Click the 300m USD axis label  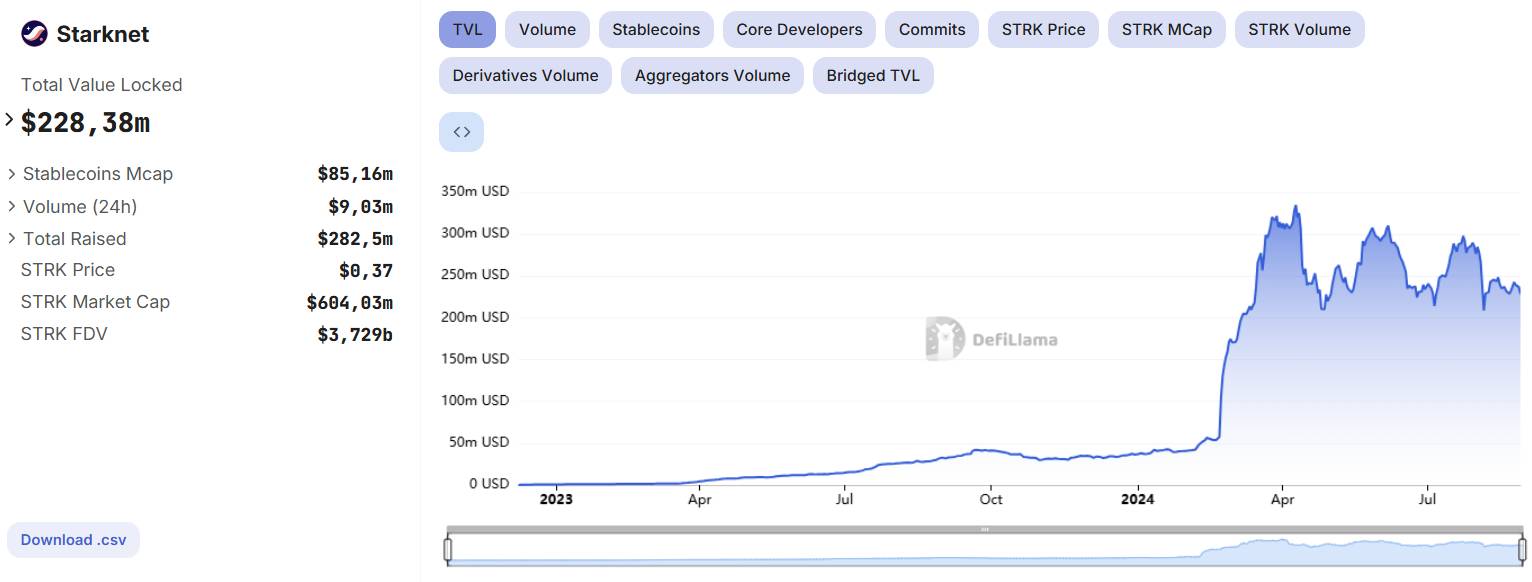[475, 233]
